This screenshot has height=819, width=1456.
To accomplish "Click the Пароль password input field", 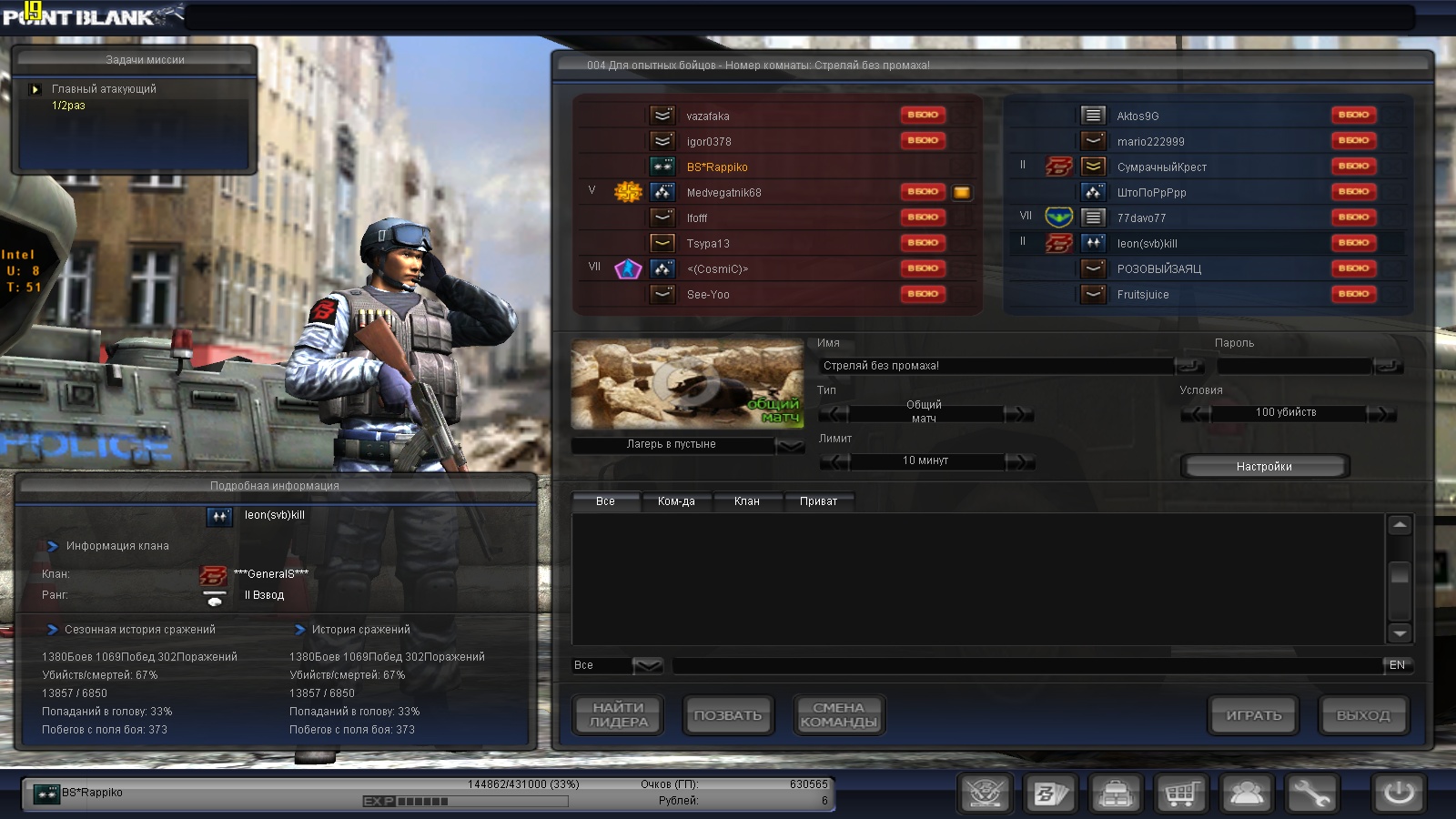I will pos(1294,366).
